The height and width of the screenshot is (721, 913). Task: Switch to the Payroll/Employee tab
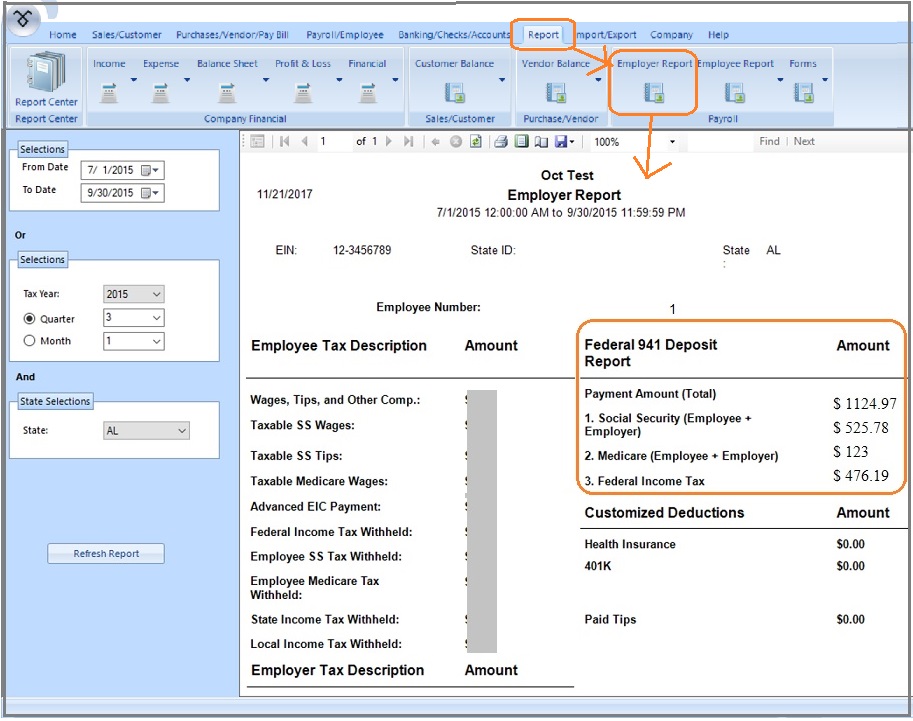(344, 35)
